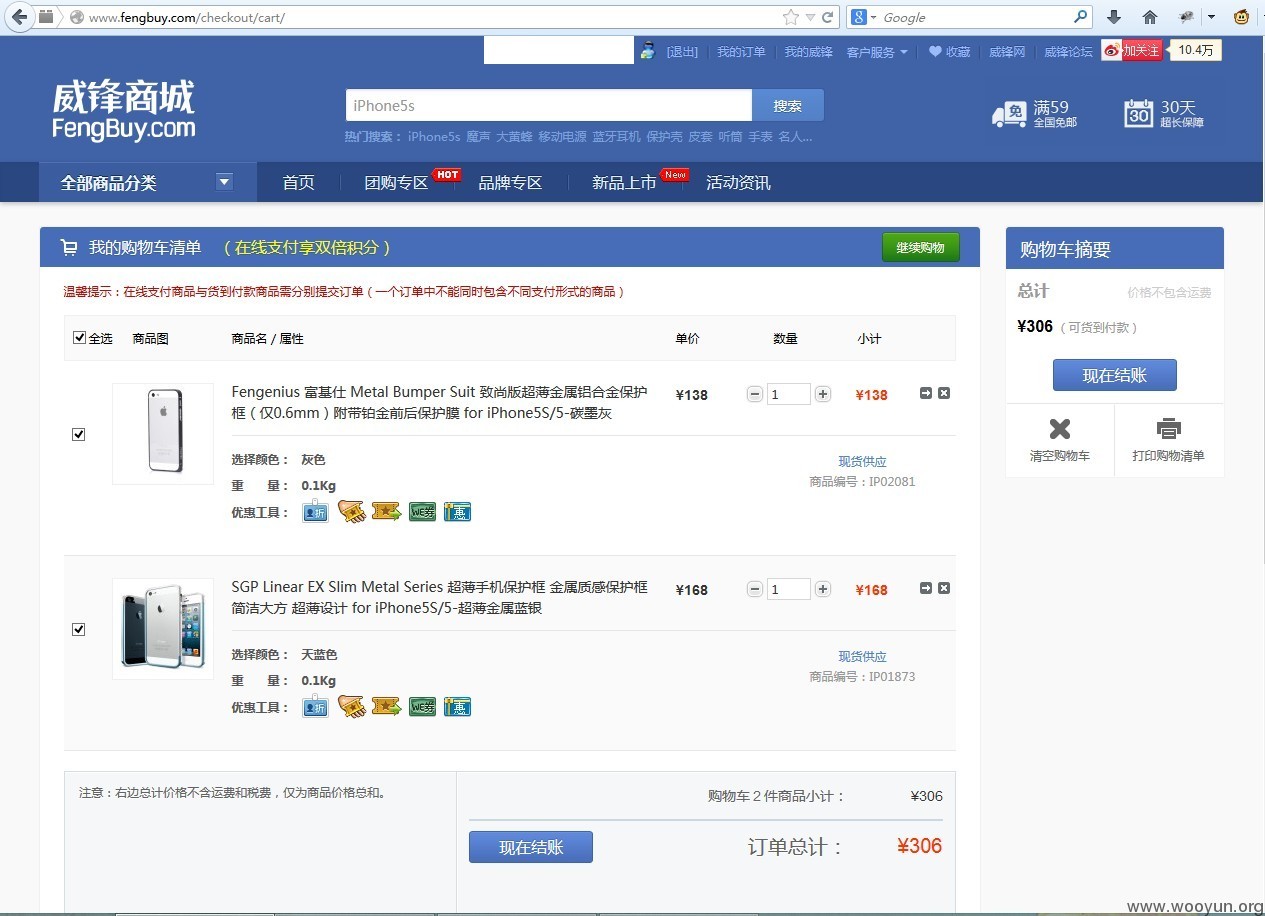This screenshot has width=1265, height=916.
Task: Open the 新品上市 nav tab
Action: click(x=624, y=182)
